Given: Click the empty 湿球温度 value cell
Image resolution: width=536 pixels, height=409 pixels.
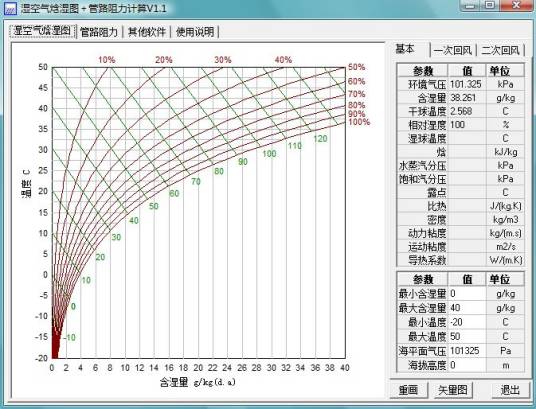Looking at the screenshot, I should point(467,138).
